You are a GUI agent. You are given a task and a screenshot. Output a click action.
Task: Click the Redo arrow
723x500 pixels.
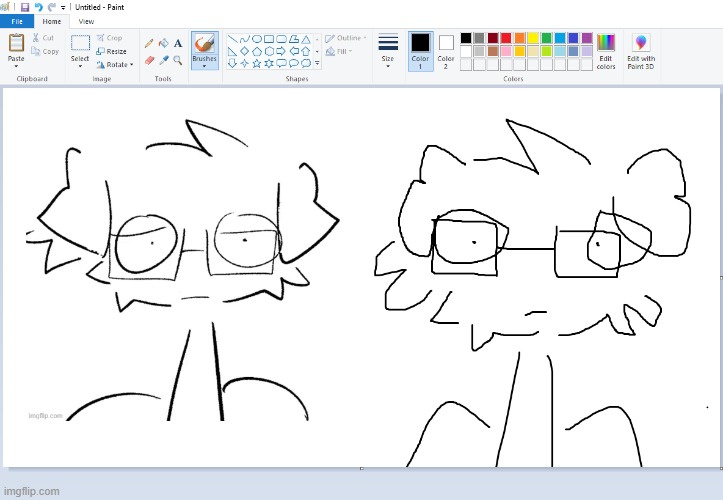52,7
